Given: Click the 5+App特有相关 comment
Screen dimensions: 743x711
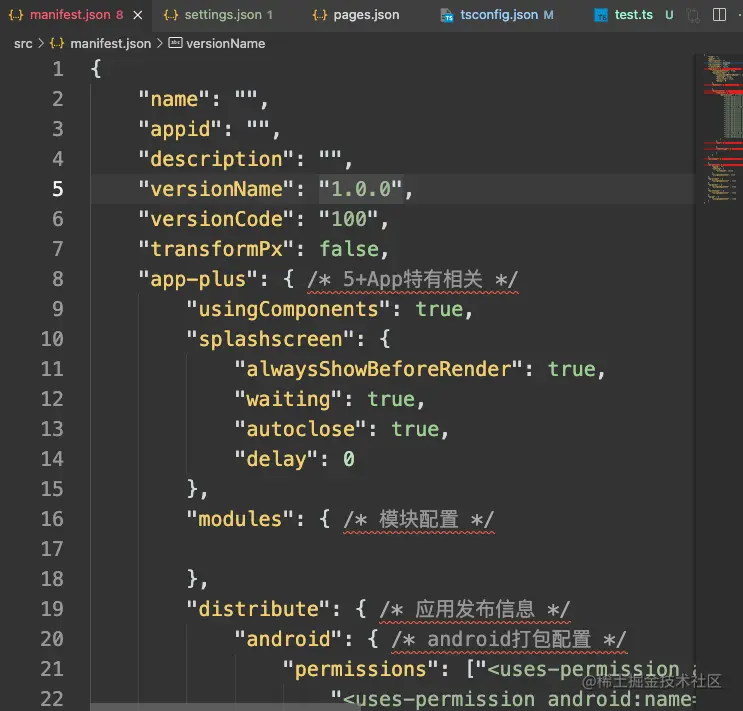Looking at the screenshot, I should tap(413, 279).
